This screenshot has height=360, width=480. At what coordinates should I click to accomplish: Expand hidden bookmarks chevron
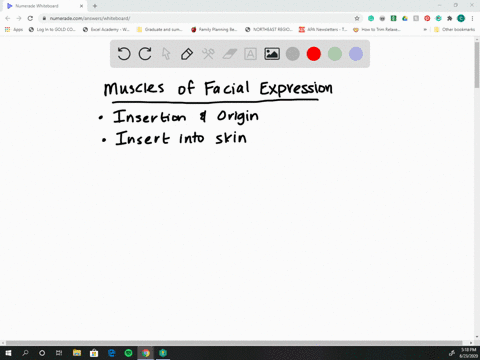(425, 29)
